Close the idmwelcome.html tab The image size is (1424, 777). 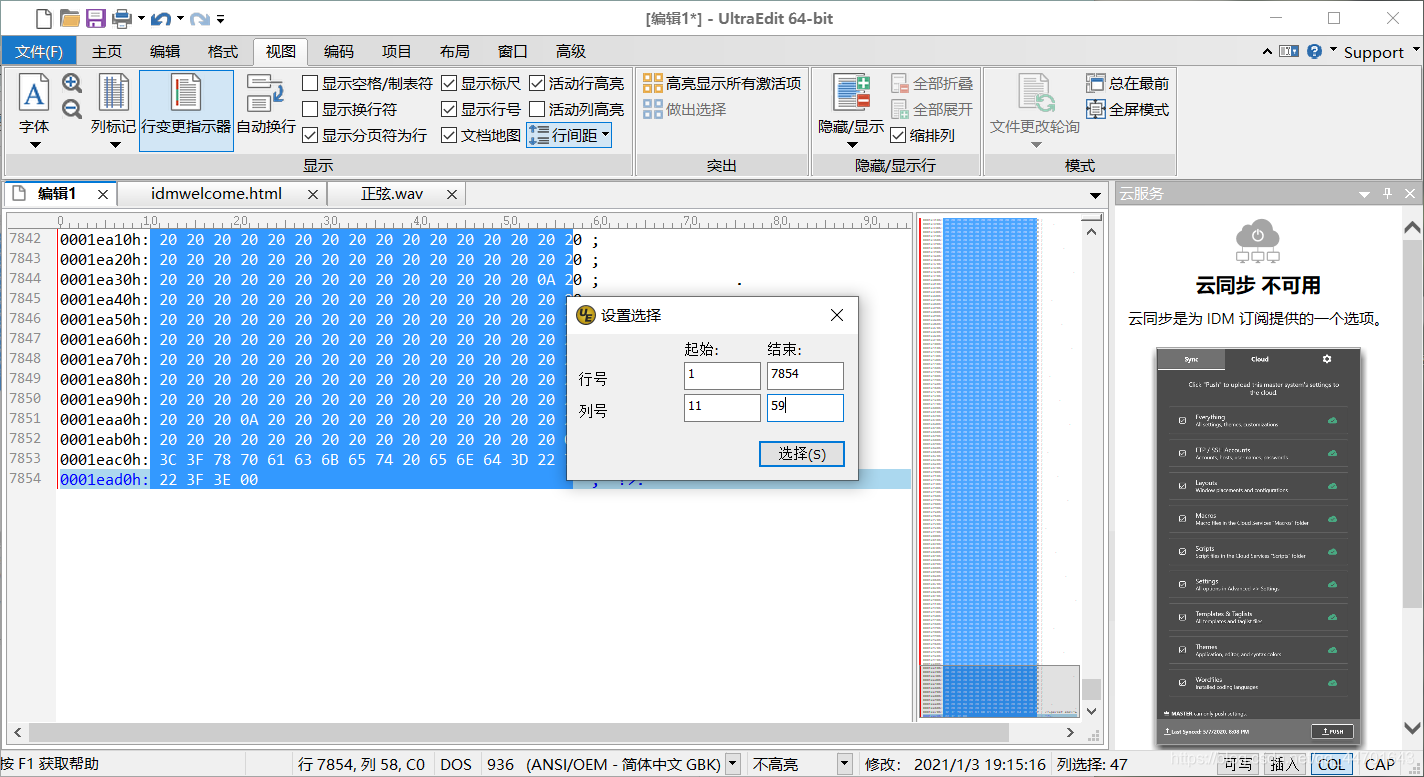[x=313, y=194]
